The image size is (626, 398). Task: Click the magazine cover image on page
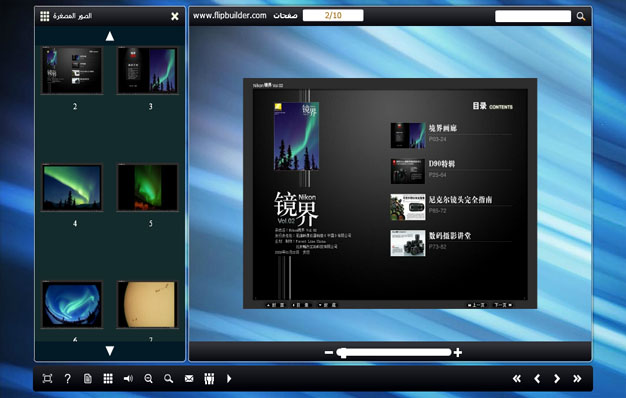click(296, 136)
